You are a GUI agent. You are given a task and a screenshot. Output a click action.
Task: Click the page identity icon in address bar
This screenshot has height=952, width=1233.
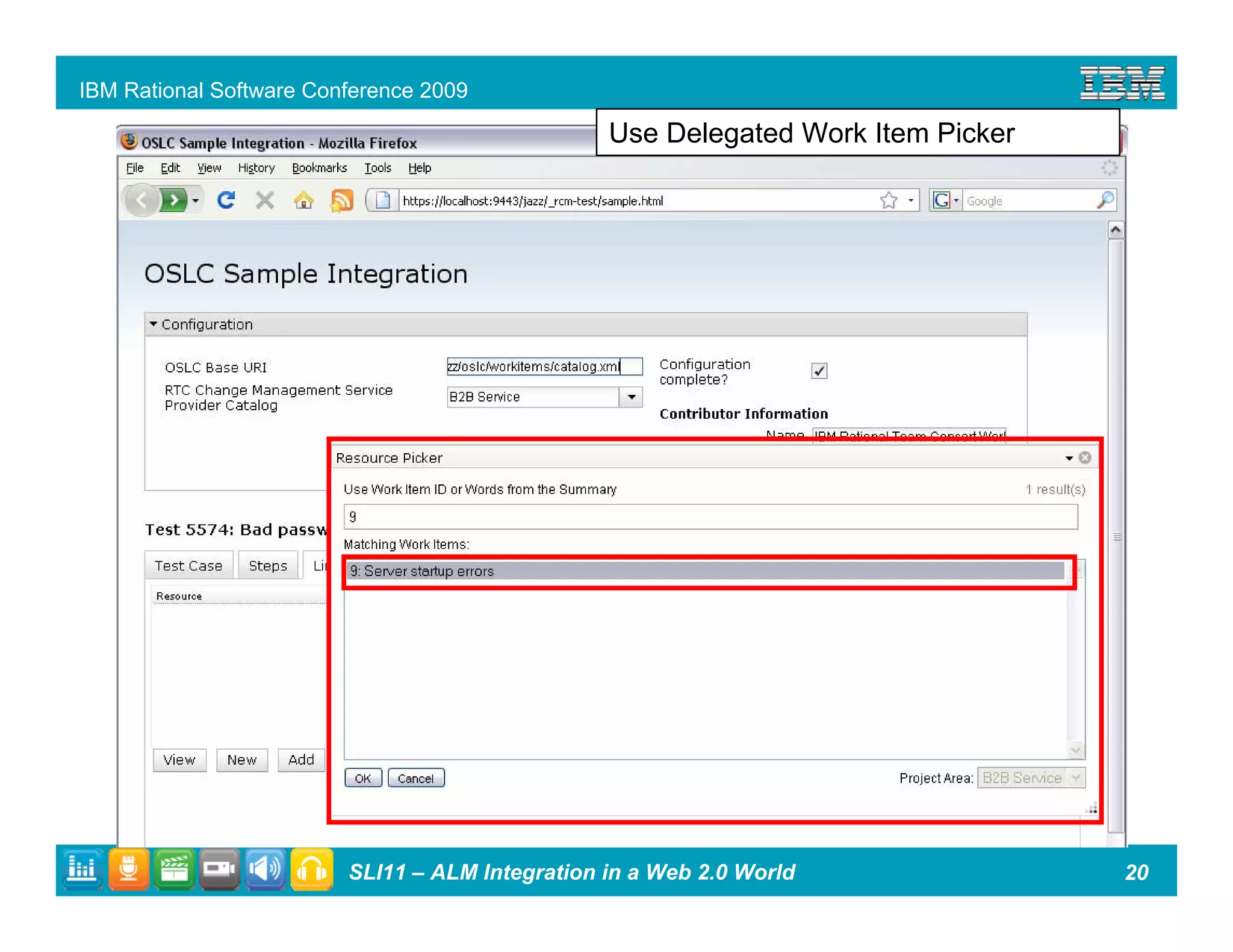382,200
